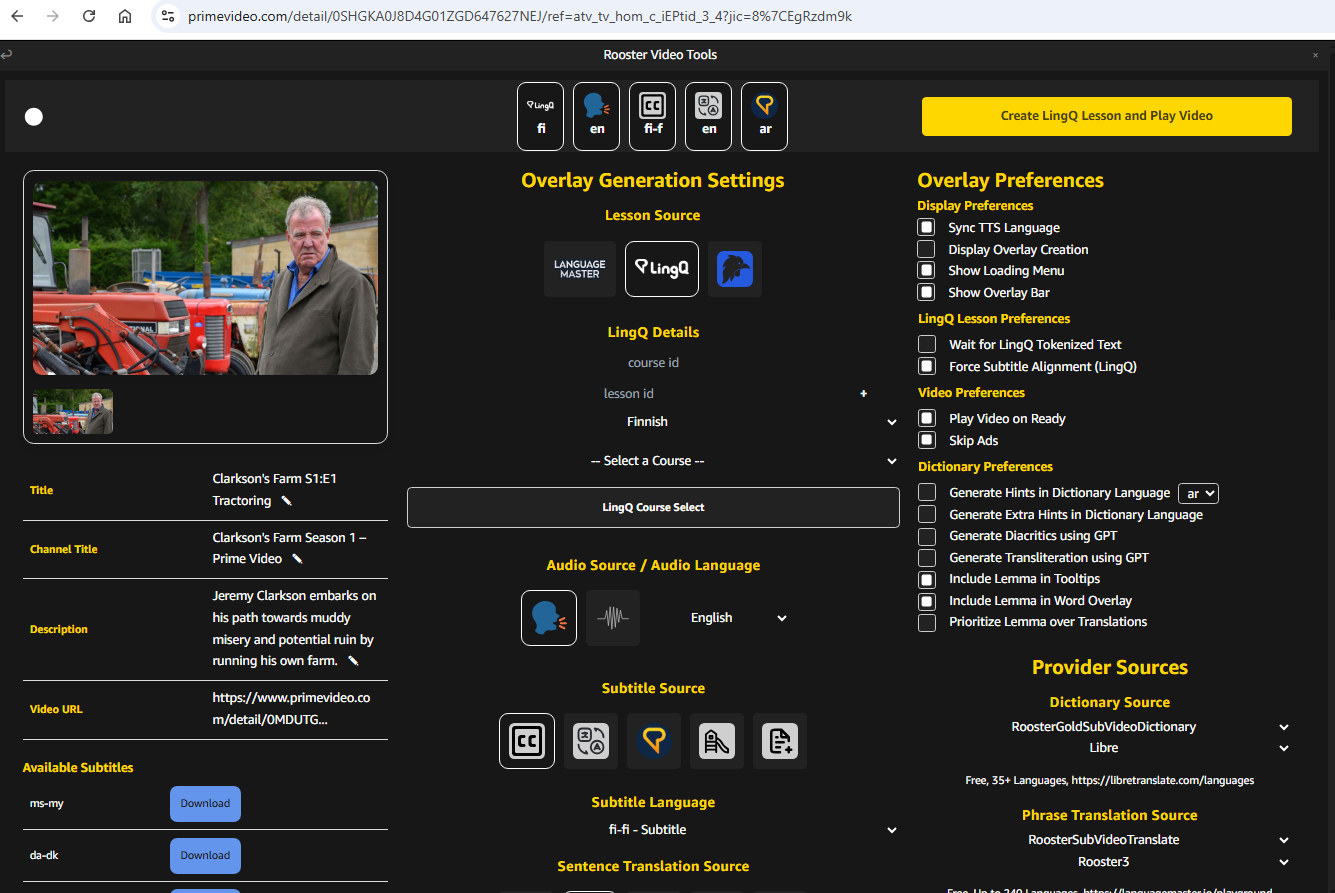The image size is (1335, 893).
Task: Toggle Include Lemma in Word Overlay
Action: [927, 601]
